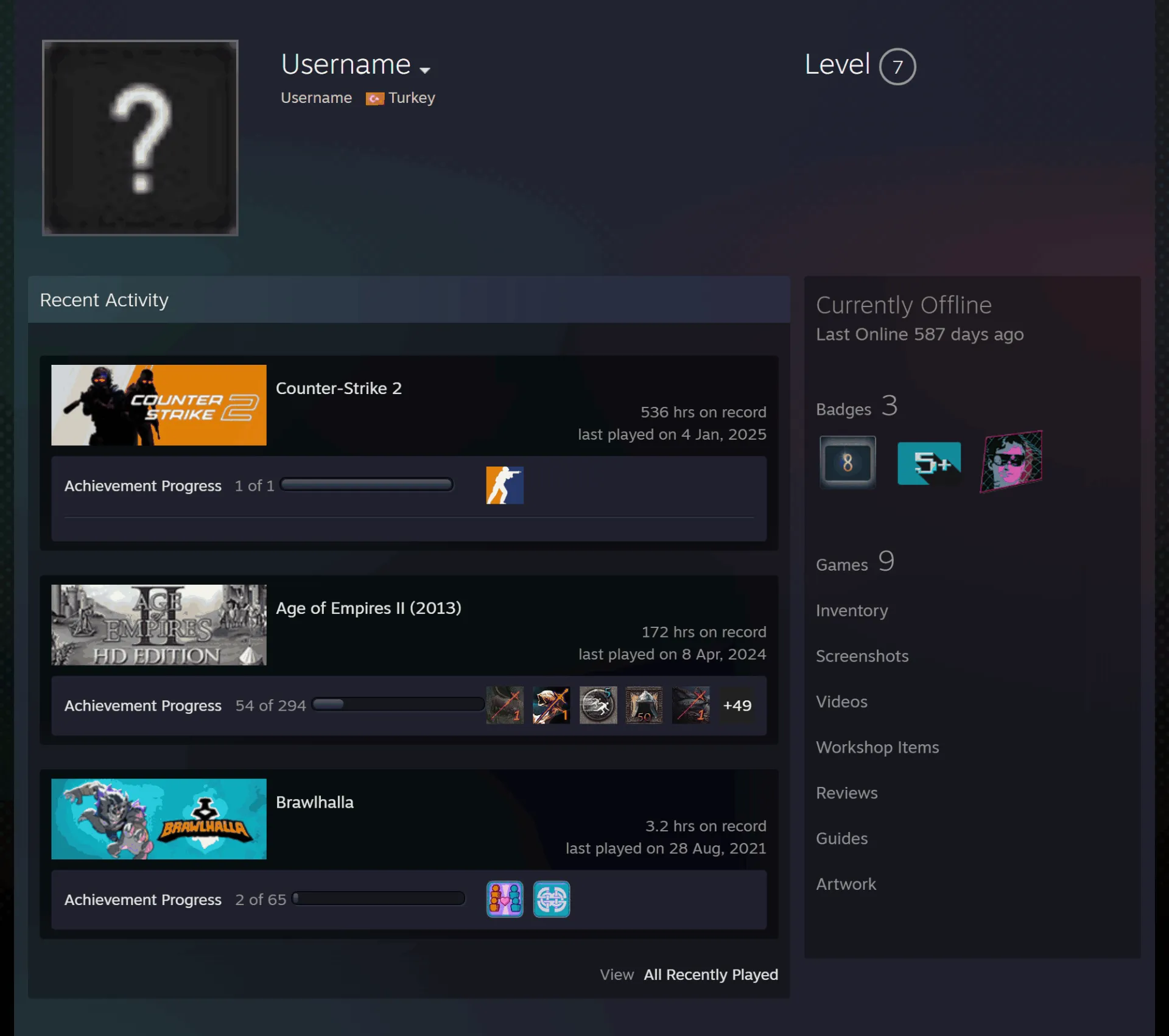Click the Counter-Strike 2 achievement icon
The height and width of the screenshot is (1036, 1169).
[505, 485]
